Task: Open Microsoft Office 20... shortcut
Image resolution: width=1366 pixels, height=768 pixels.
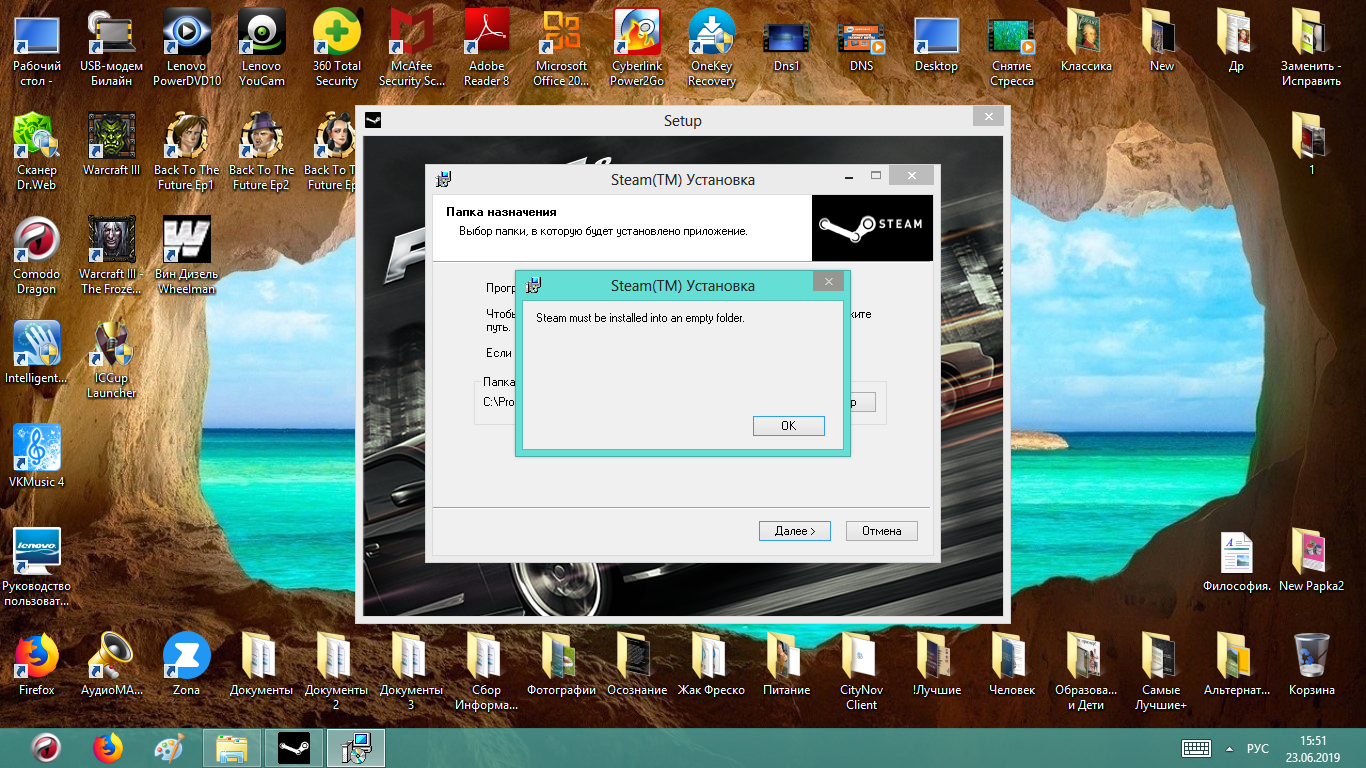Action: pyautogui.click(x=561, y=47)
